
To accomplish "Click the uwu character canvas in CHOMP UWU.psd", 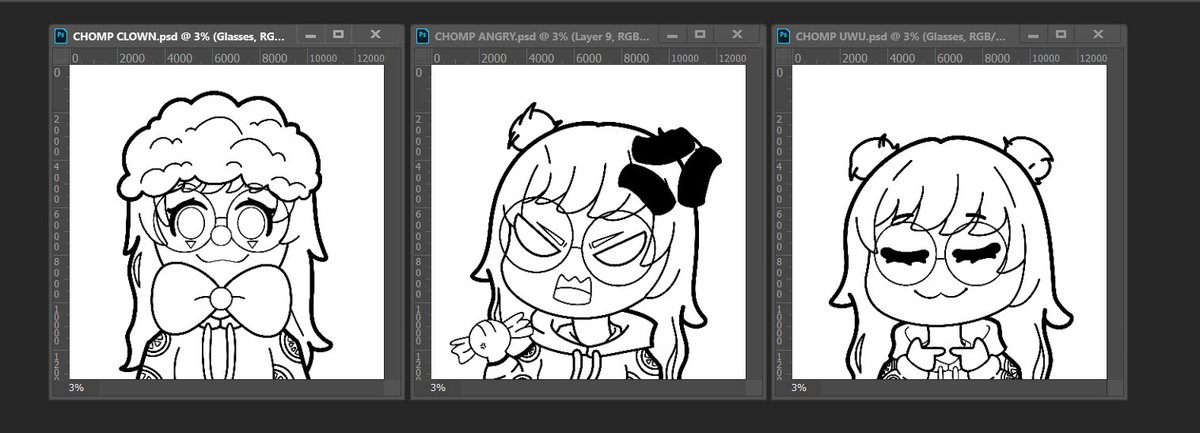I will click(x=949, y=222).
